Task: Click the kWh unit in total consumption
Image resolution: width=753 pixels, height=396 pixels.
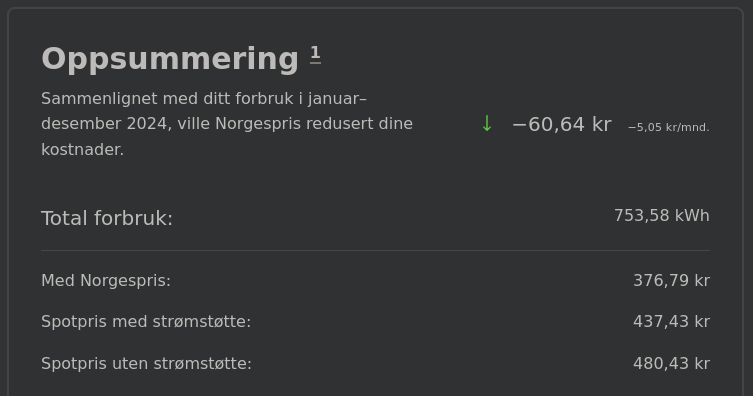Action: [x=692, y=216]
